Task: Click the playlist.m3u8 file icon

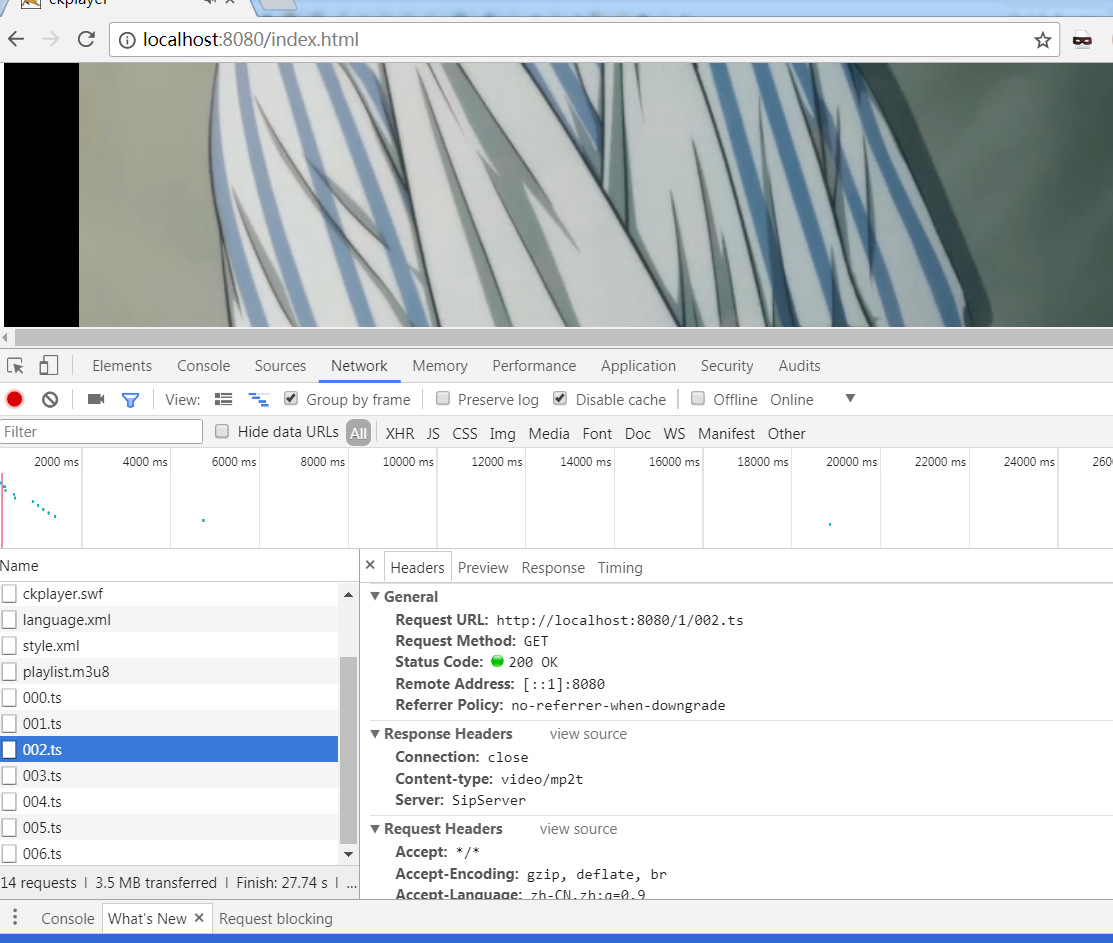Action: tap(9, 671)
